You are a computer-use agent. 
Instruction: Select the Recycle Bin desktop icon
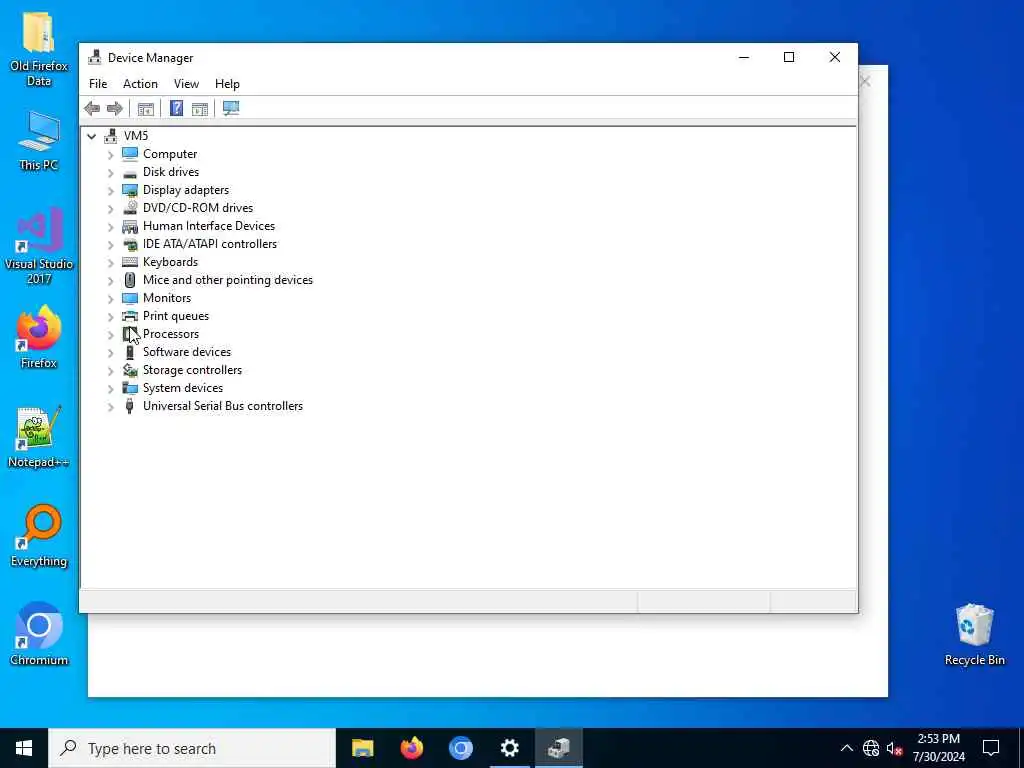tap(974, 635)
